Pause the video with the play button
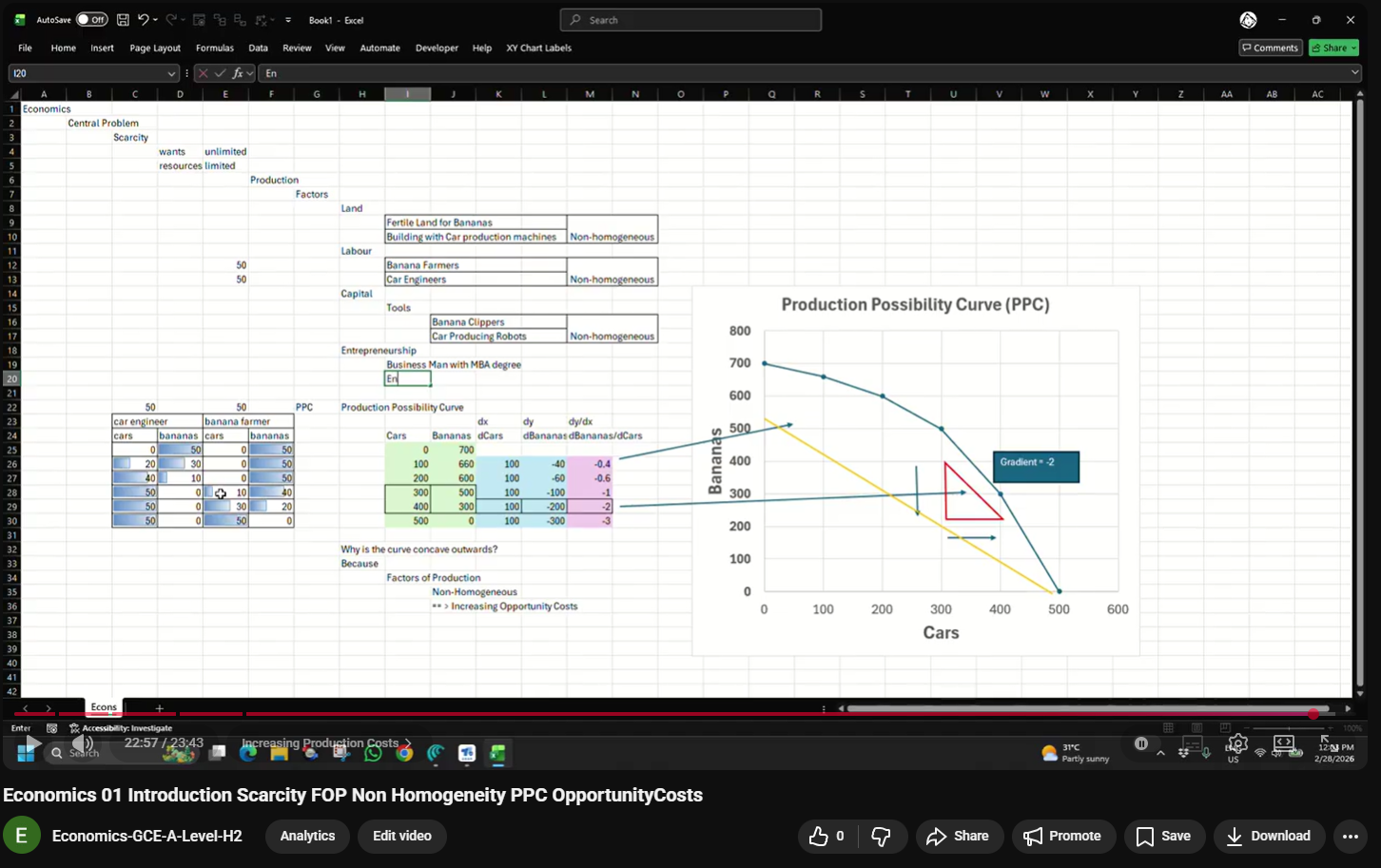This screenshot has width=1381, height=868. (x=31, y=743)
